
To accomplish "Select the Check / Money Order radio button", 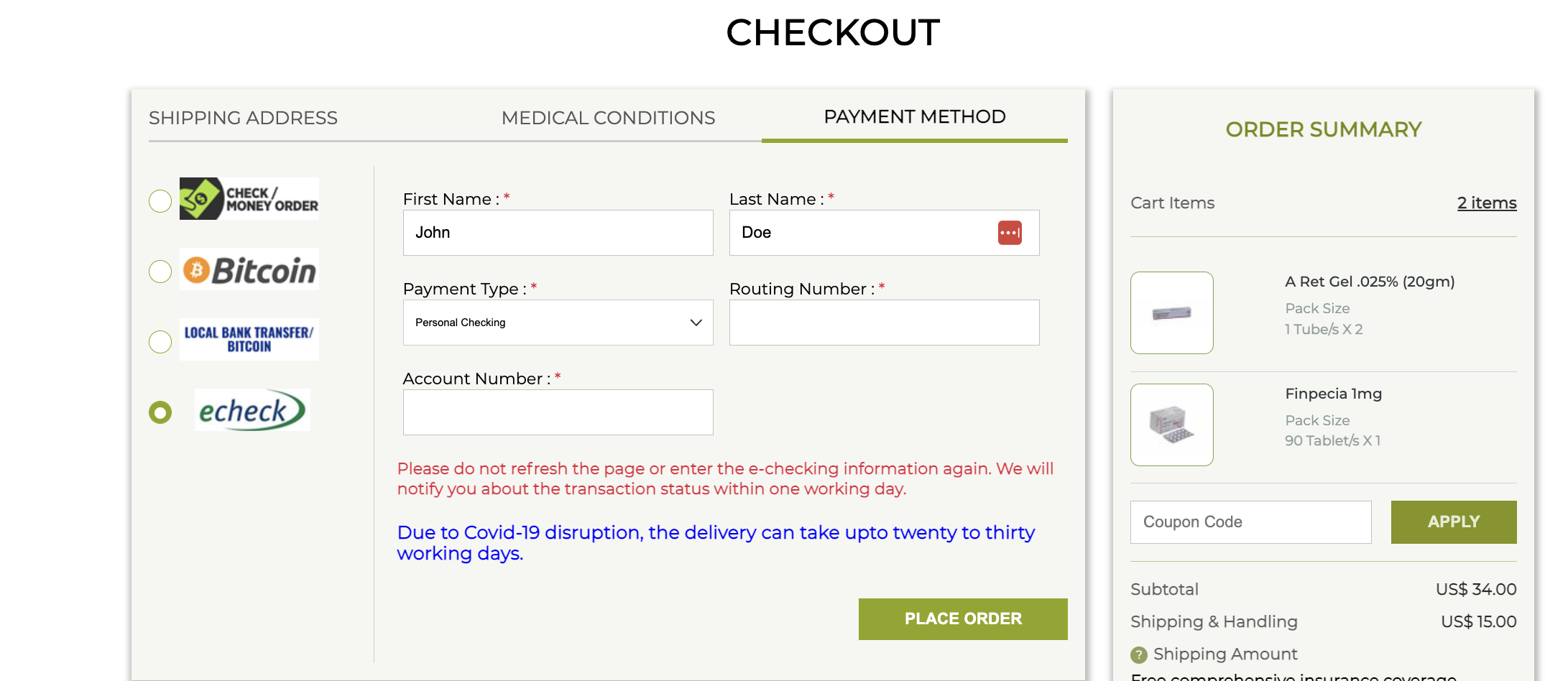I will (x=160, y=201).
